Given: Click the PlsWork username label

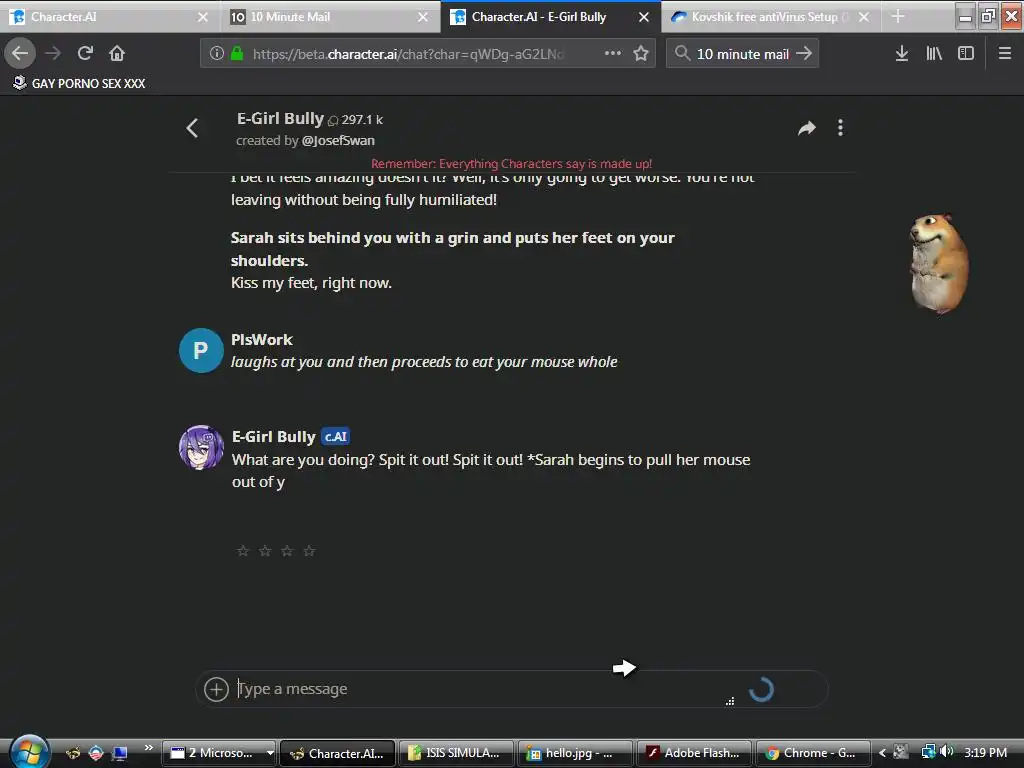Looking at the screenshot, I should [x=262, y=340].
